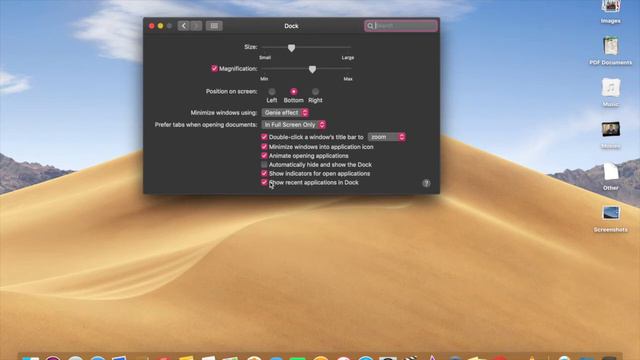Click the Dock Size slider thumb
The image size is (640, 360).
pos(291,48)
